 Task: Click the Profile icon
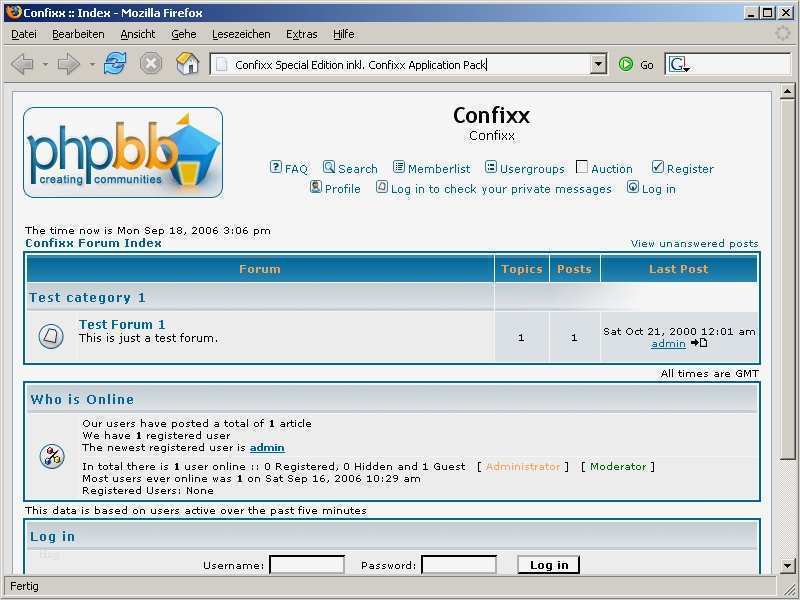click(316, 187)
